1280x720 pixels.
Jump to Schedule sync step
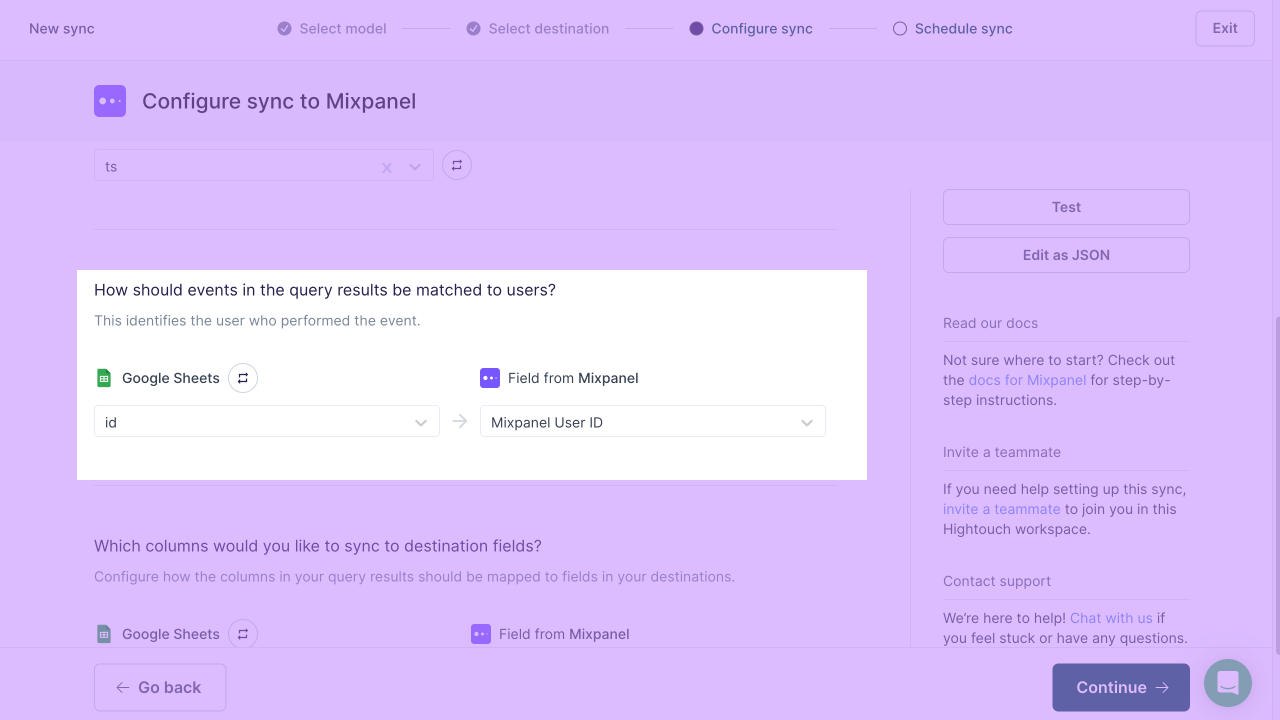click(953, 28)
